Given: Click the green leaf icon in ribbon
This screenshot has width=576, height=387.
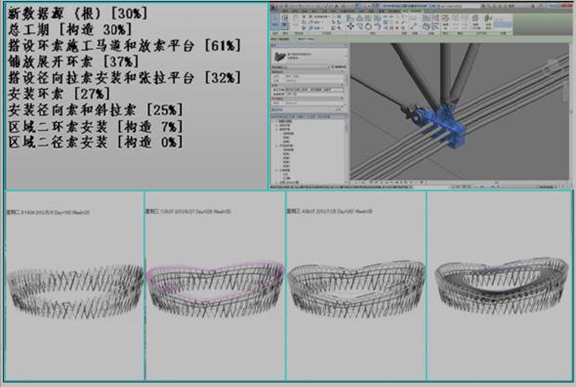Looking at the screenshot, I should coord(488,19).
